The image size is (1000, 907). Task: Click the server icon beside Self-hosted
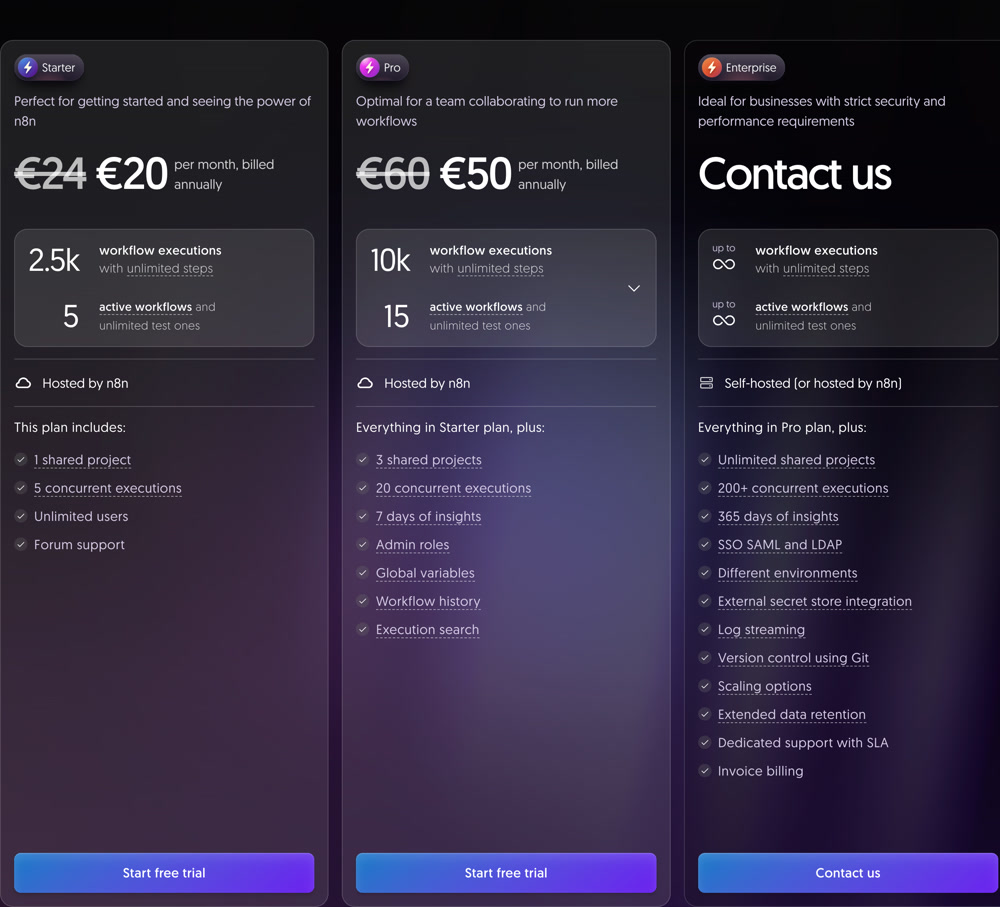coord(707,383)
